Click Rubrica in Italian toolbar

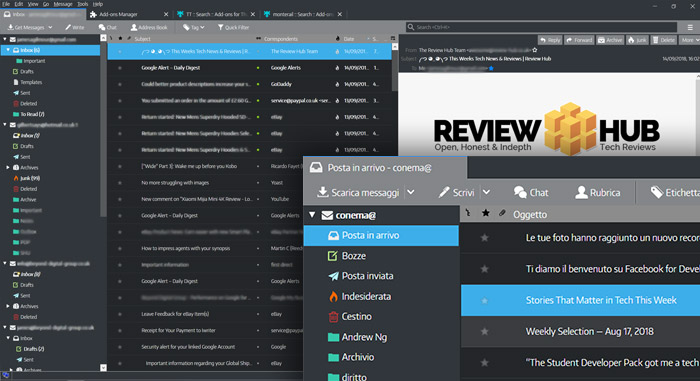[x=598, y=193]
